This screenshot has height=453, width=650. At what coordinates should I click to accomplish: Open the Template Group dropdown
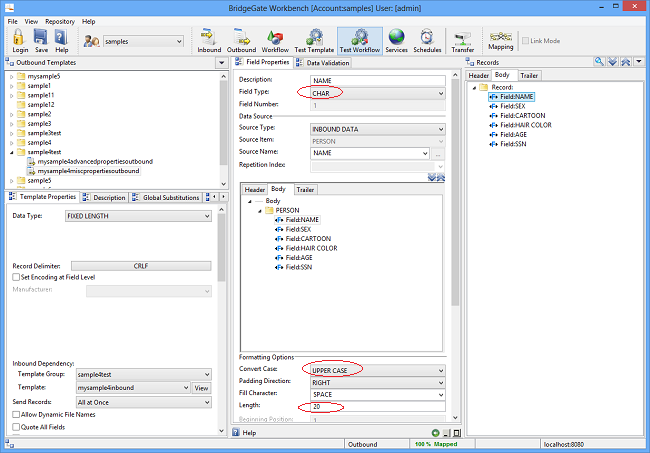click(x=143, y=374)
